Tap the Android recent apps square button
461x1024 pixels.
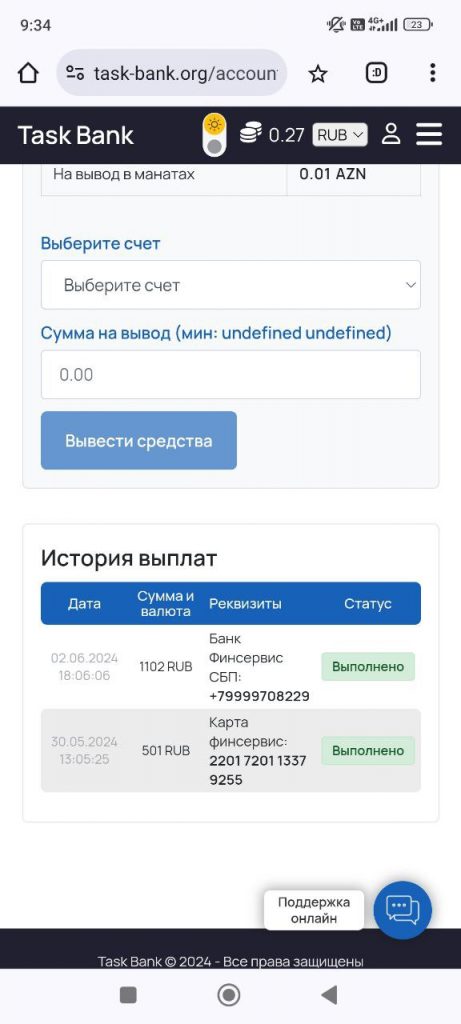[129, 995]
